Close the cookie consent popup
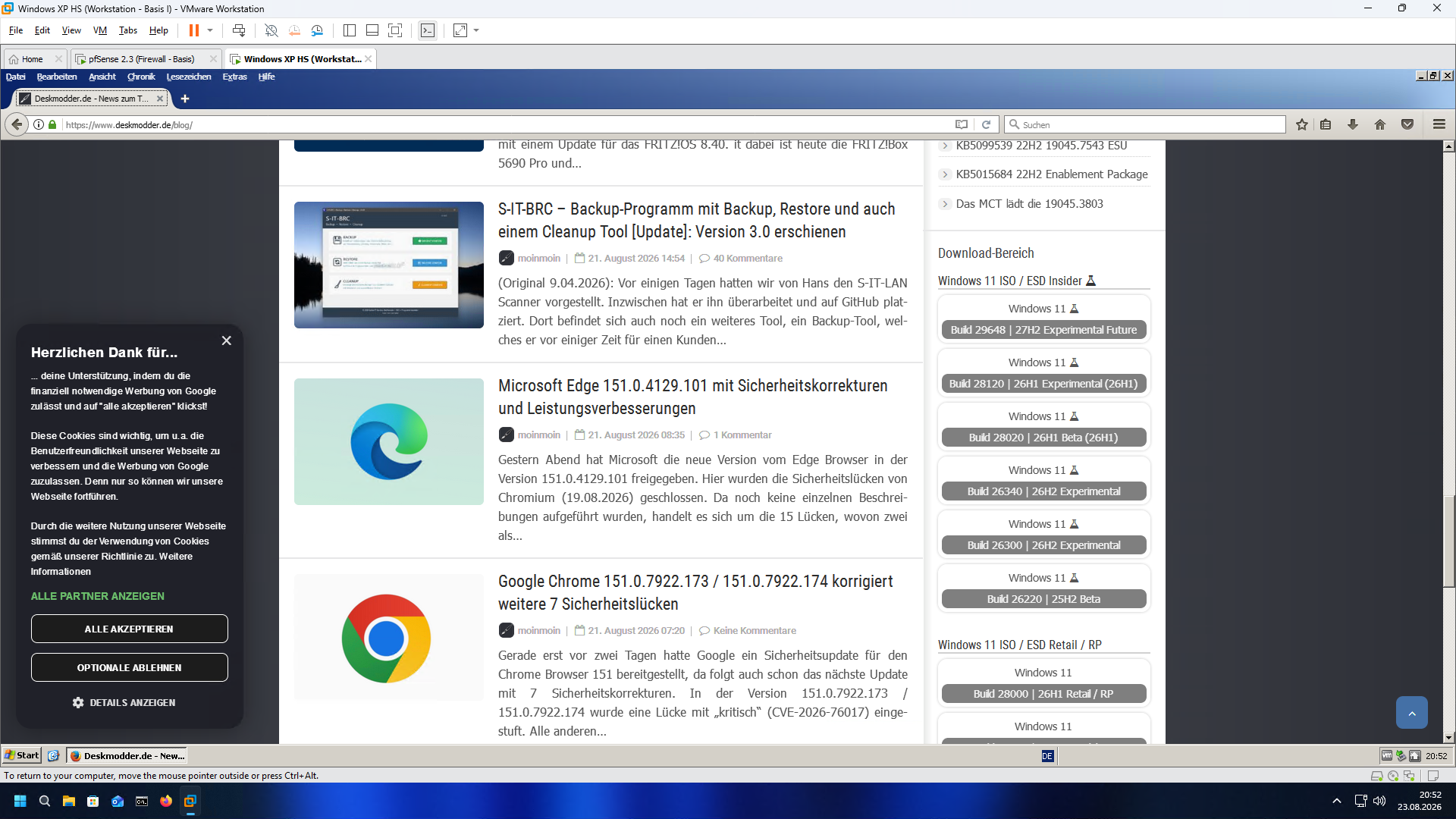1456x819 pixels. point(226,340)
